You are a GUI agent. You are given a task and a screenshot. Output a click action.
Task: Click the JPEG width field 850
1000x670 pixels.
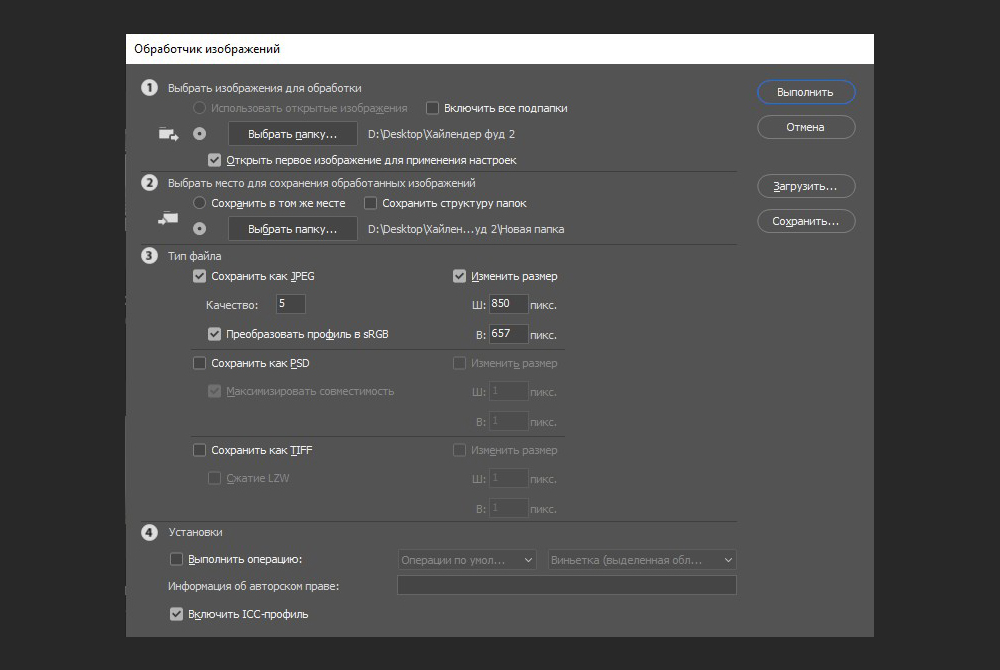tap(508, 304)
